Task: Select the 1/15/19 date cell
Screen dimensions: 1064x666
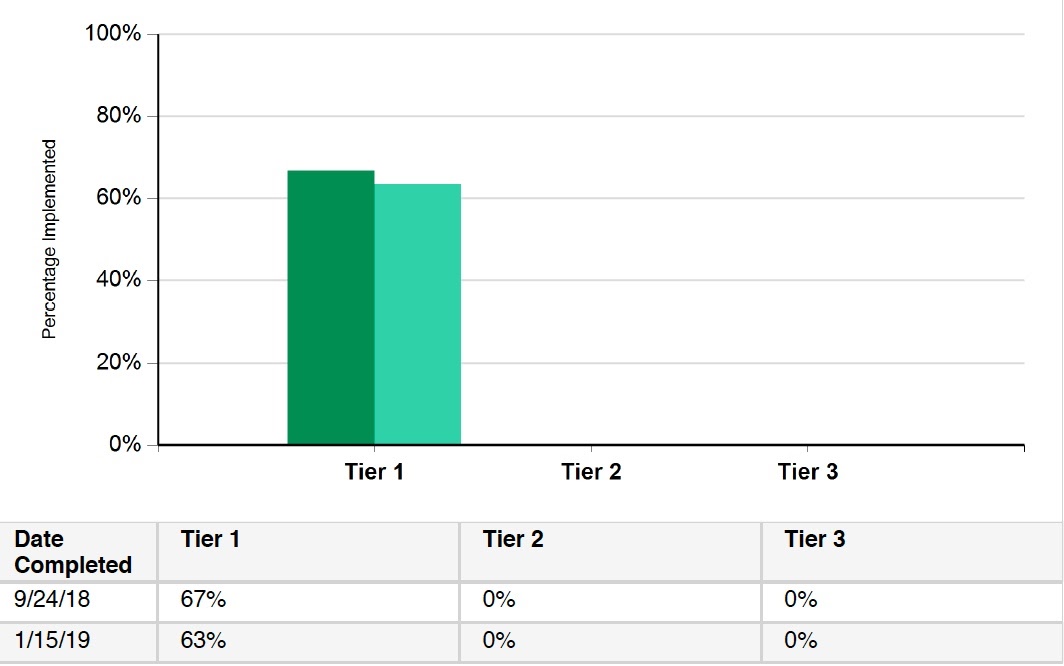Action: tap(79, 642)
